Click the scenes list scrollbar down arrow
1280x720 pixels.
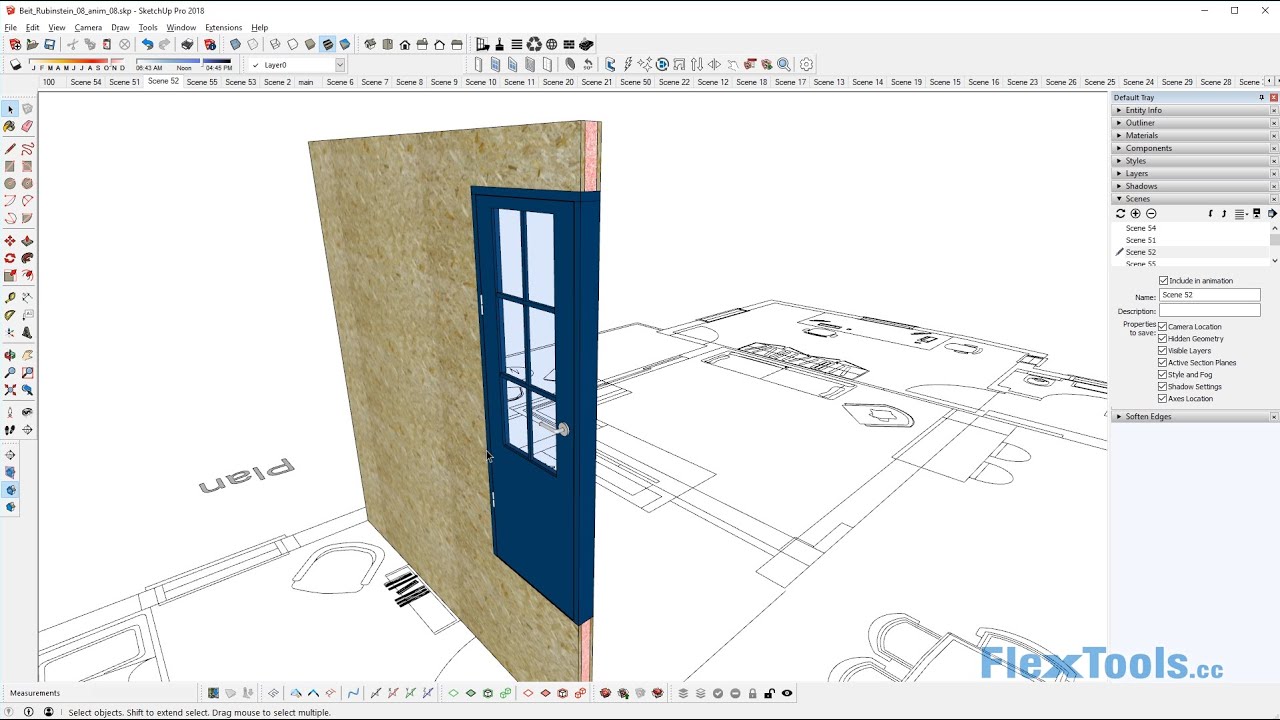pos(1274,260)
